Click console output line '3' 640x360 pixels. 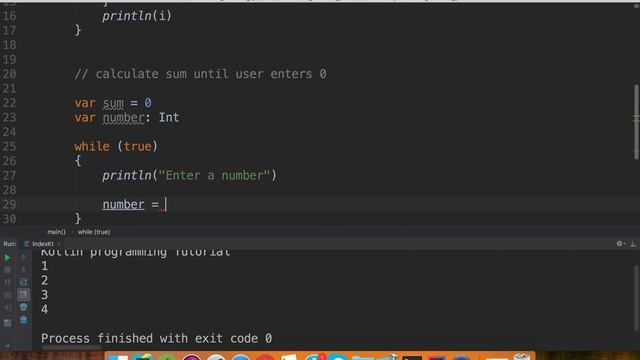[x=44, y=295]
